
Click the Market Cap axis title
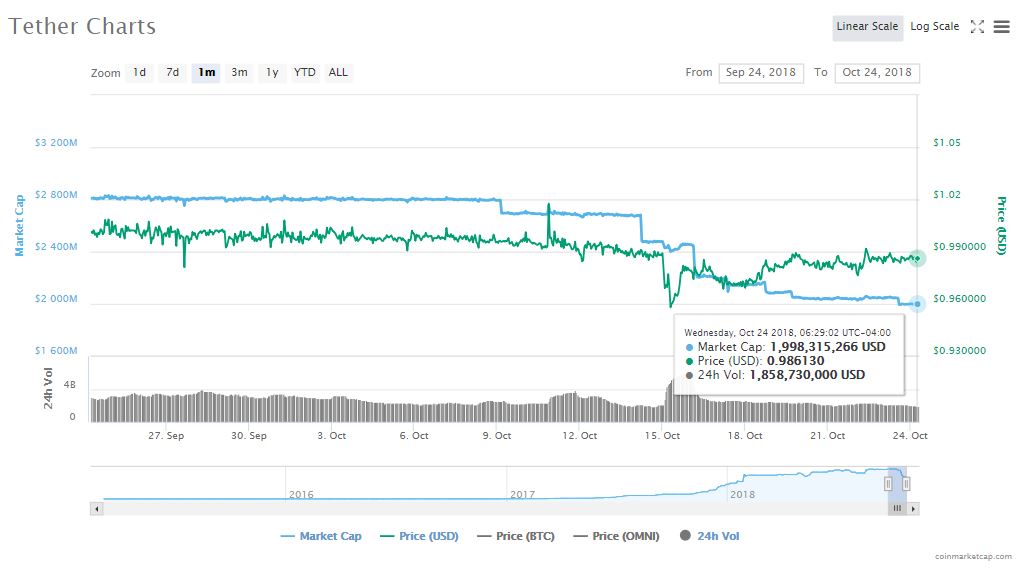pyautogui.click(x=20, y=225)
